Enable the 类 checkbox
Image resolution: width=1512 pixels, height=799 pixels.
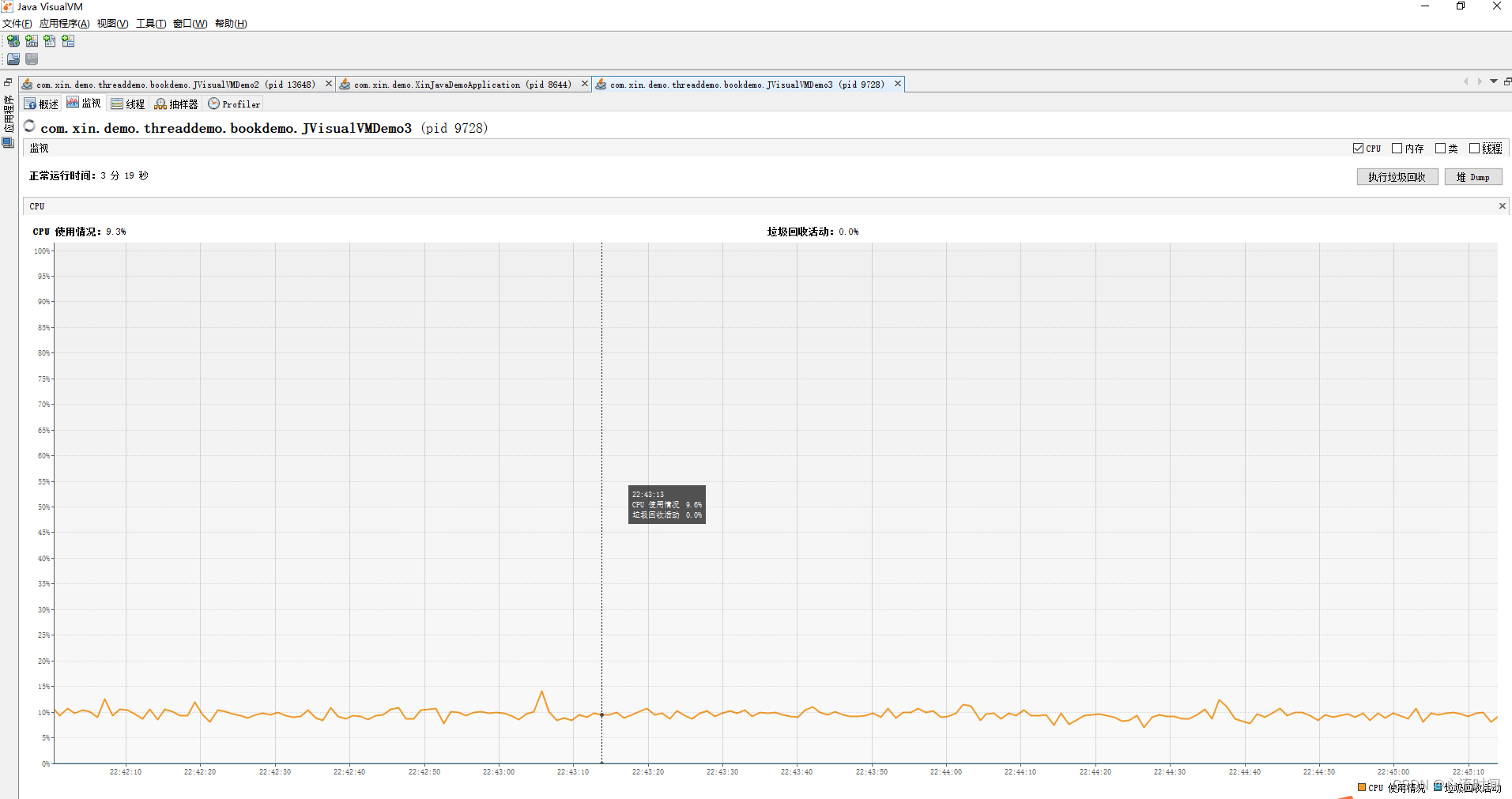click(x=1440, y=149)
